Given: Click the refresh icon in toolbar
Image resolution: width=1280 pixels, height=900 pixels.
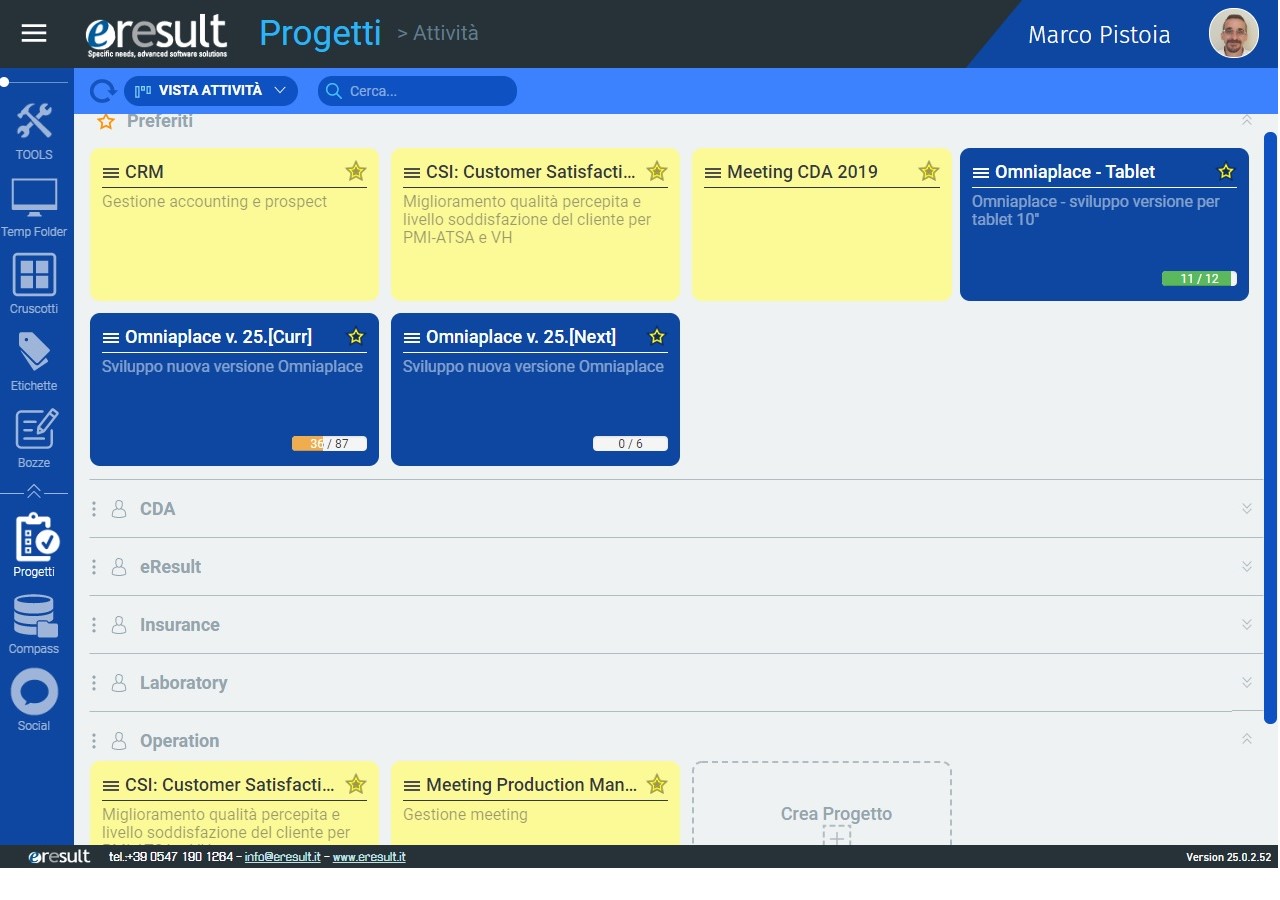Looking at the screenshot, I should pos(103,91).
